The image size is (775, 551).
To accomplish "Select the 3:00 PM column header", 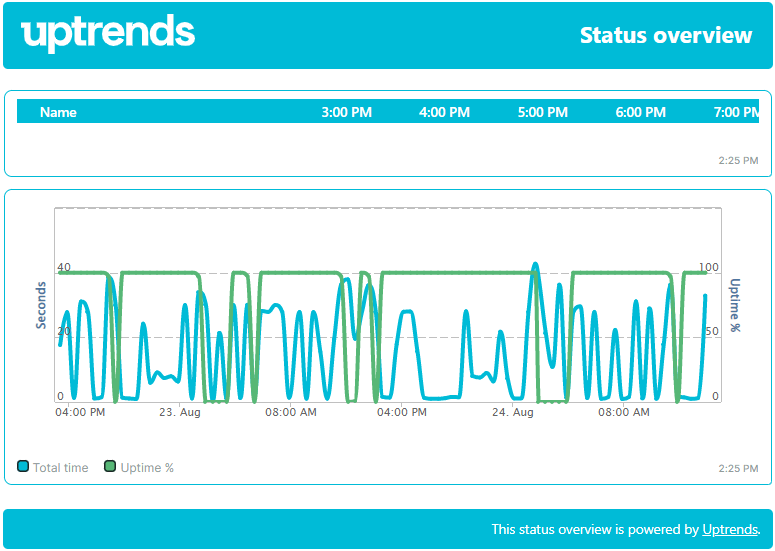I will click(346, 112).
